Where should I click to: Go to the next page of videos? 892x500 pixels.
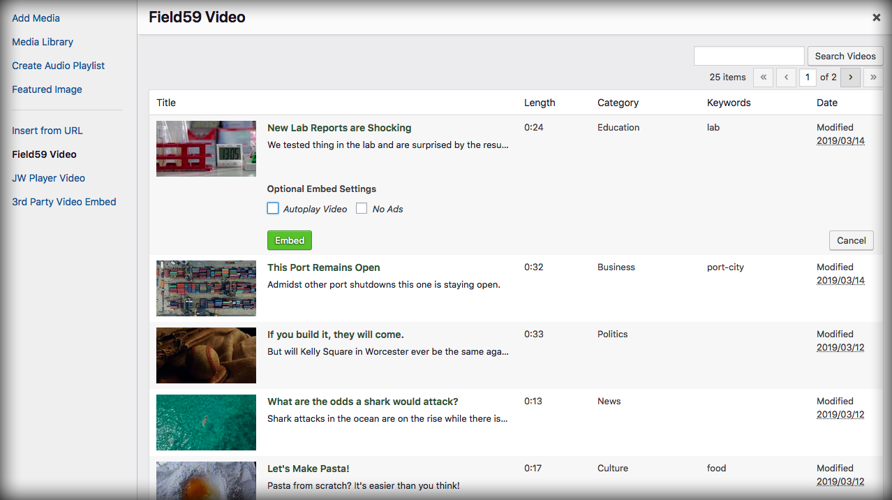850,77
